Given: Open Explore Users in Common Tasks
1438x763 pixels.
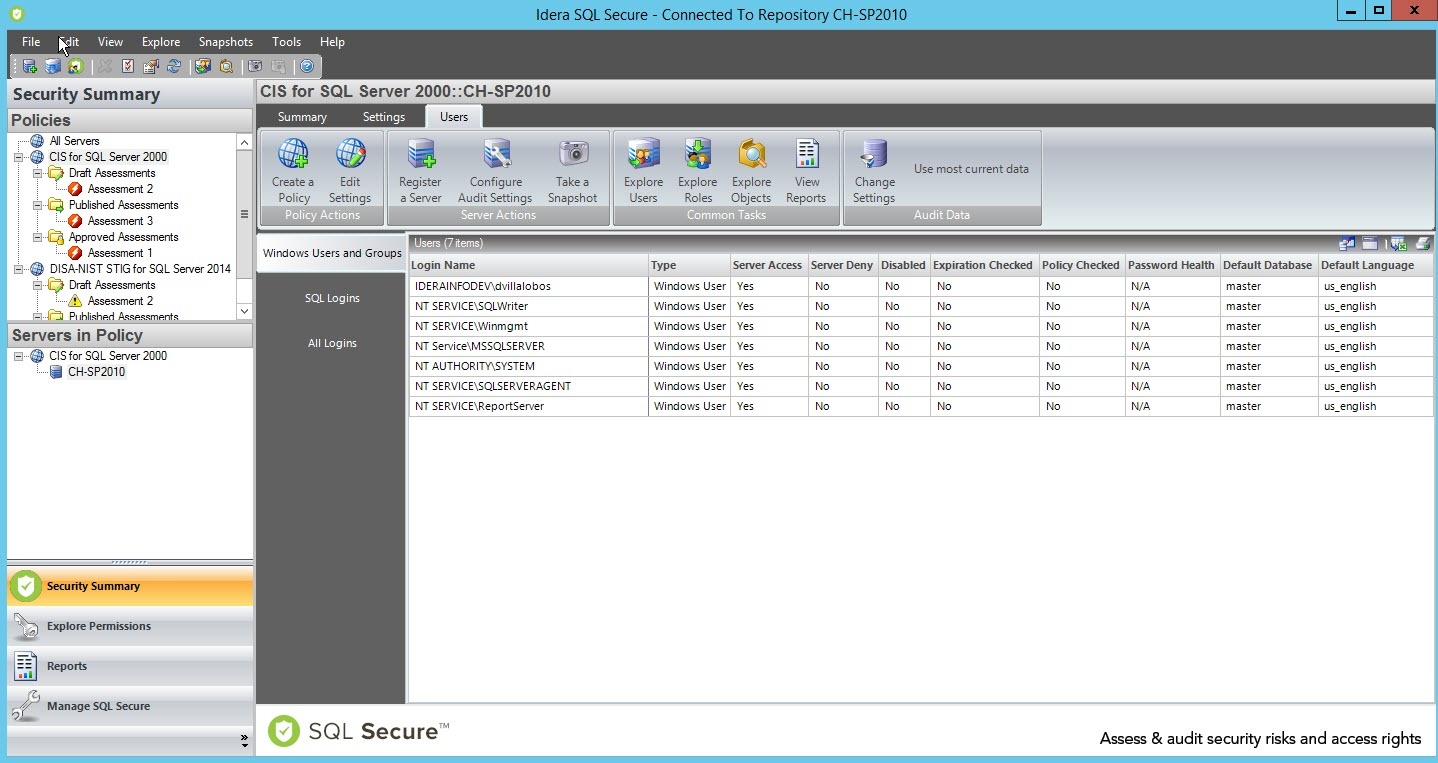Looking at the screenshot, I should [x=643, y=171].
